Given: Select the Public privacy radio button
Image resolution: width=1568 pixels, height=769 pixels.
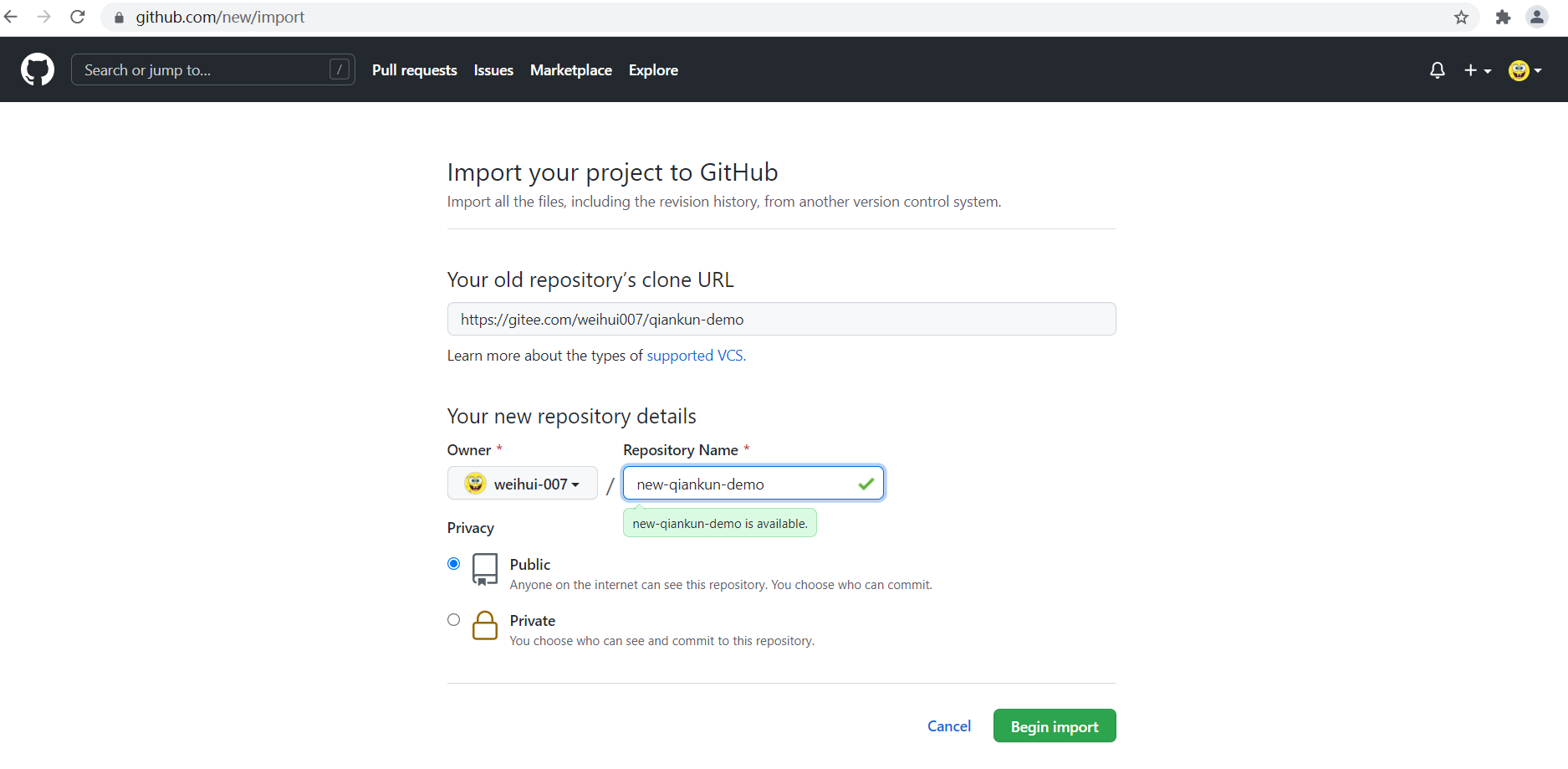Looking at the screenshot, I should (453, 563).
